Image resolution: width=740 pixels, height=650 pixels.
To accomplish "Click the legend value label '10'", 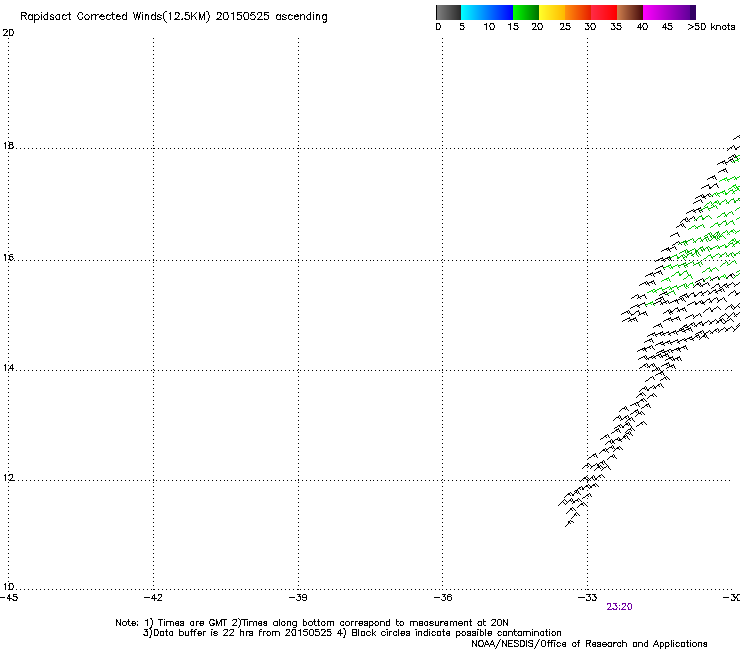I will (489, 27).
